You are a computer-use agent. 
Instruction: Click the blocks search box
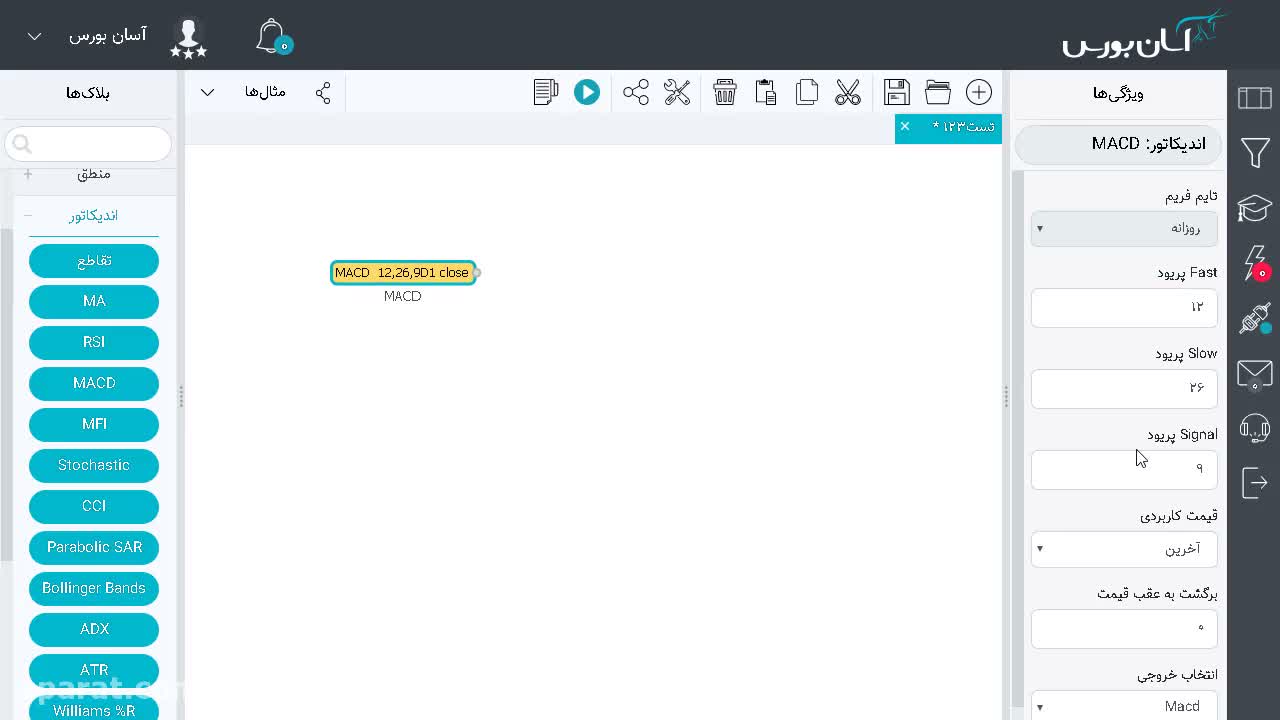(88, 144)
